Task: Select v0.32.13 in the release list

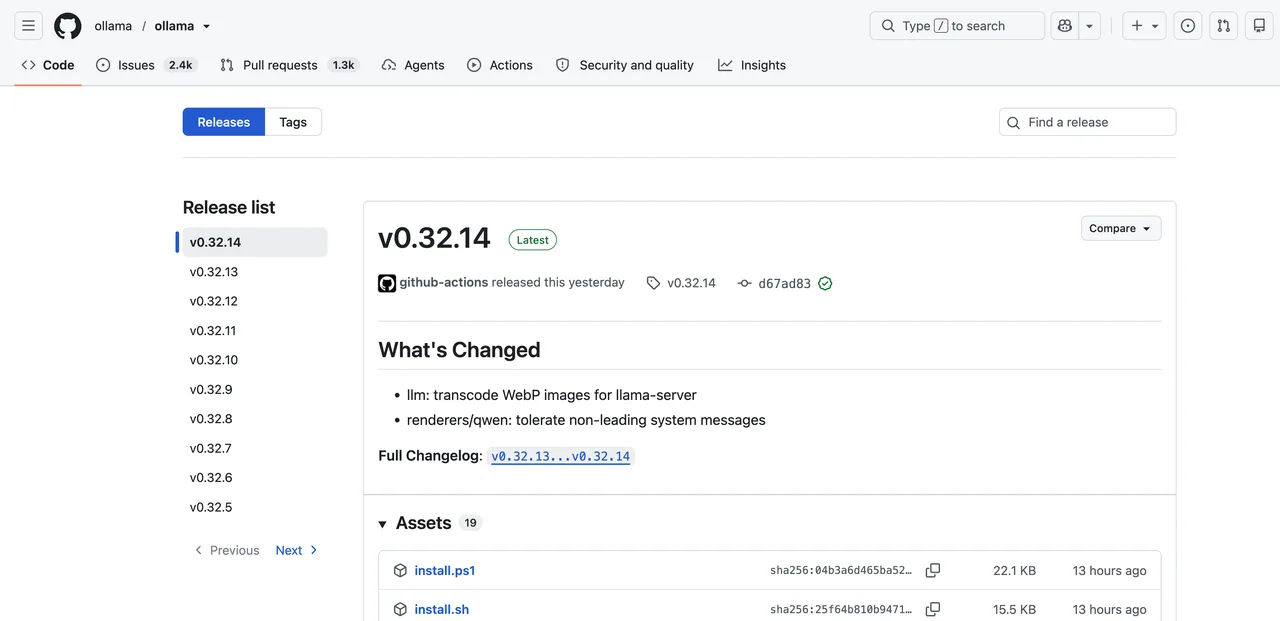Action: pos(254,272)
